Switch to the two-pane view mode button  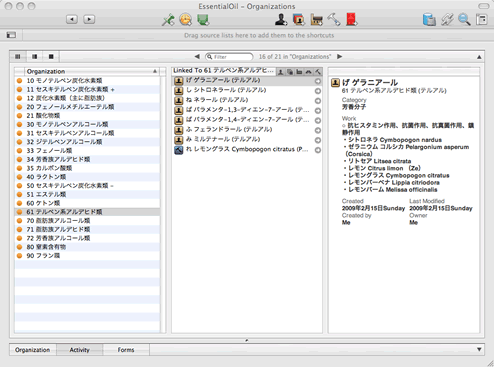pyautogui.click(x=34, y=57)
